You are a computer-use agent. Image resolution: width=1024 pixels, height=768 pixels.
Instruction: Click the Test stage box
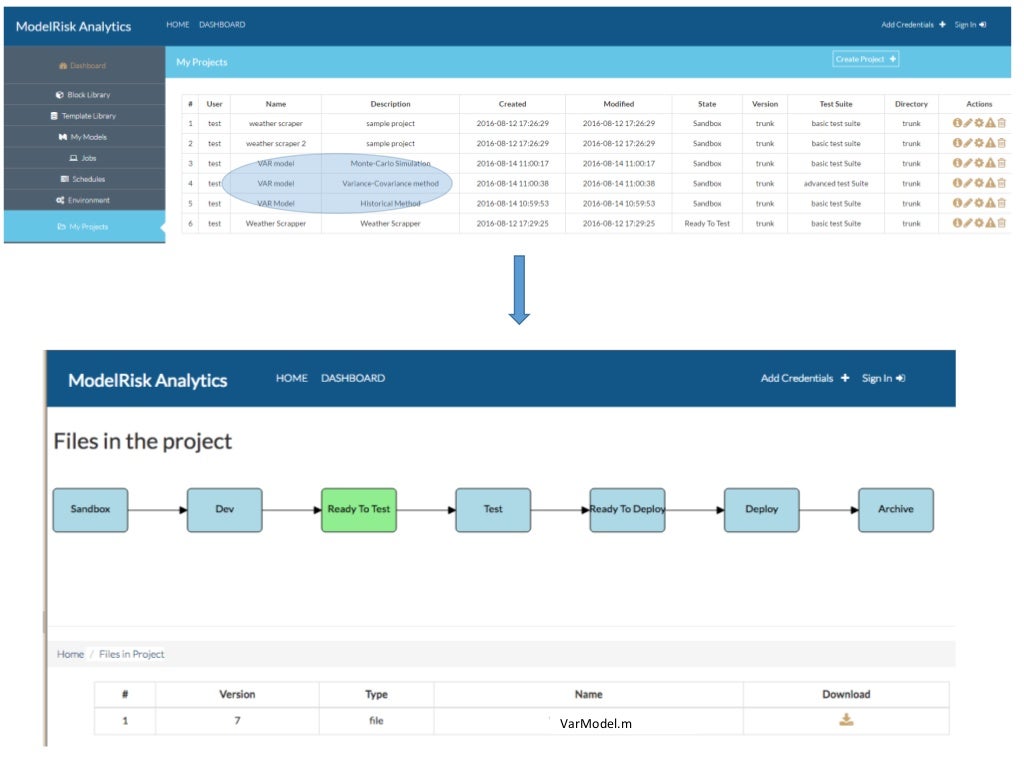[x=493, y=509]
